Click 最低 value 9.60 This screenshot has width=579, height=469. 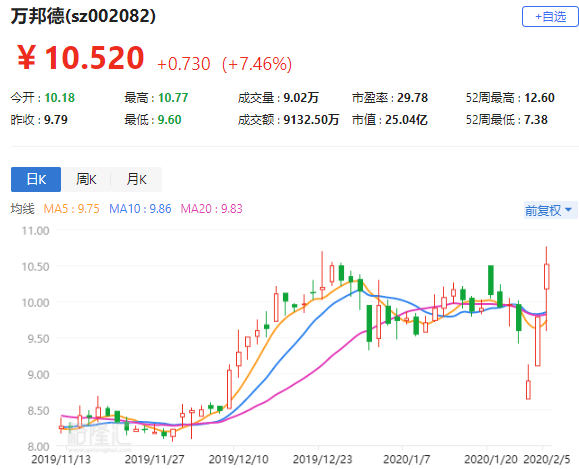[169, 120]
